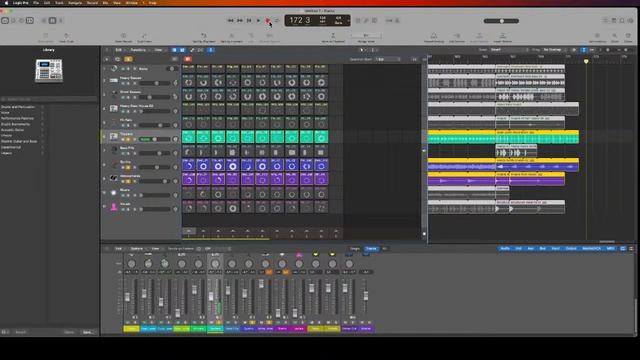Click the pink Vocals track icon
The width and height of the screenshot is (640, 360).
(x=113, y=207)
